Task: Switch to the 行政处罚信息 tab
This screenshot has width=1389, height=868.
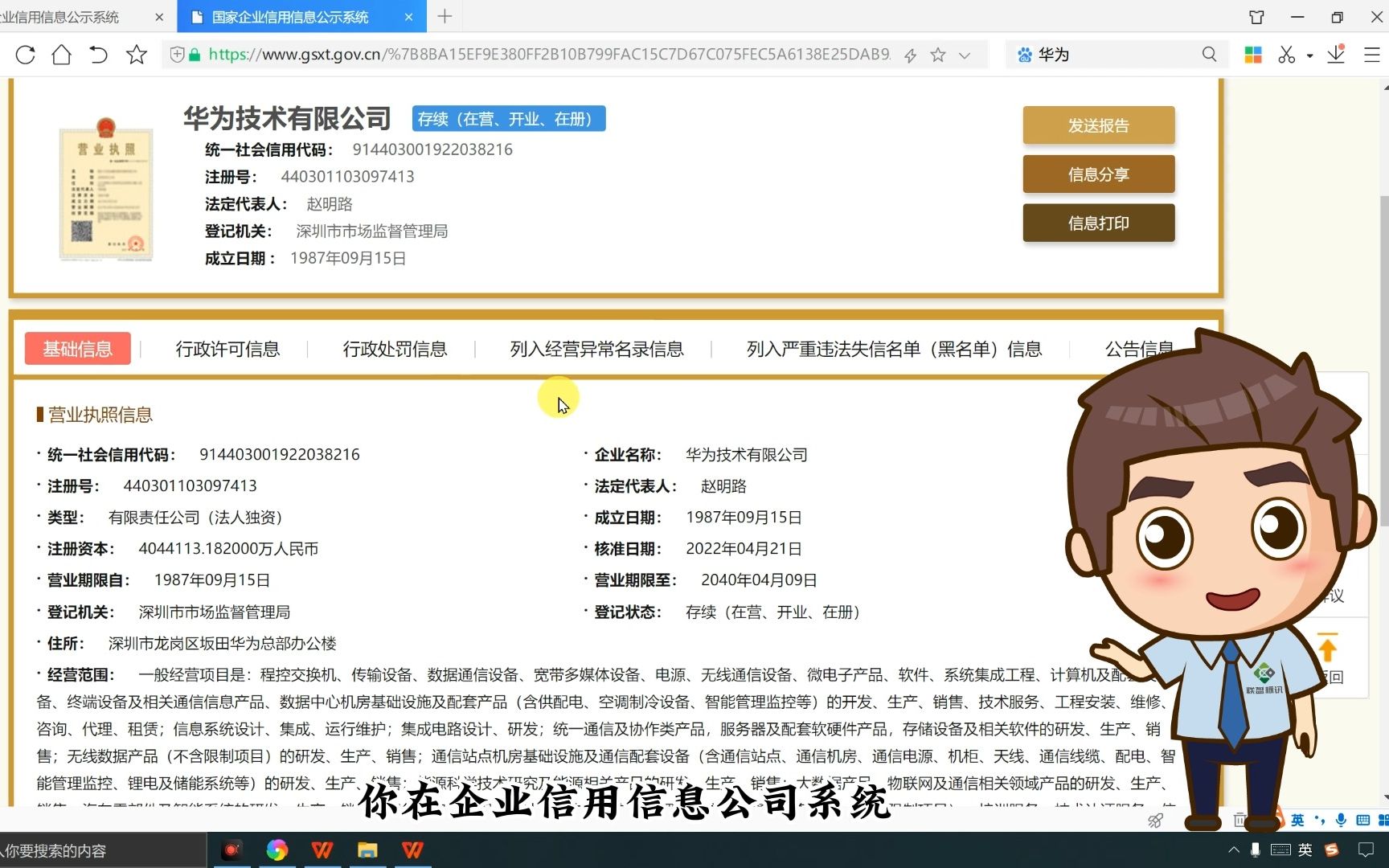Action: click(x=395, y=349)
